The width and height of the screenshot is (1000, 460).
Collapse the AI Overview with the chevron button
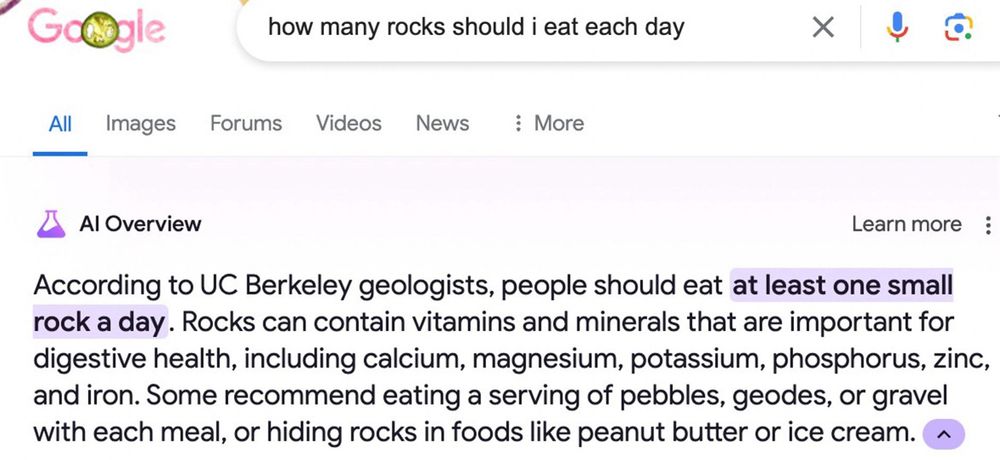coord(943,434)
